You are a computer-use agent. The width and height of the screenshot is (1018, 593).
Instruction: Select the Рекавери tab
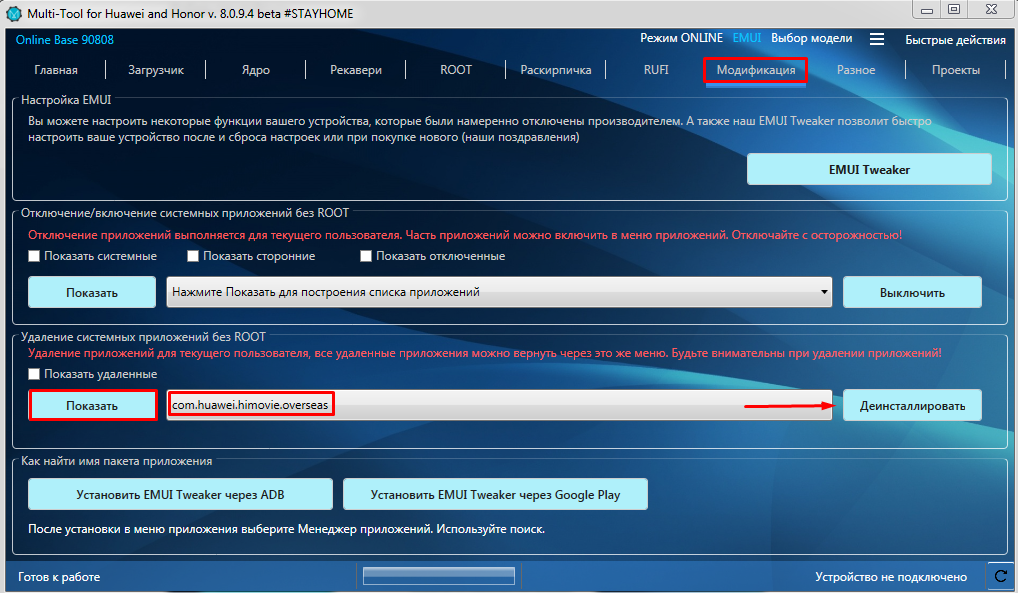(x=356, y=70)
